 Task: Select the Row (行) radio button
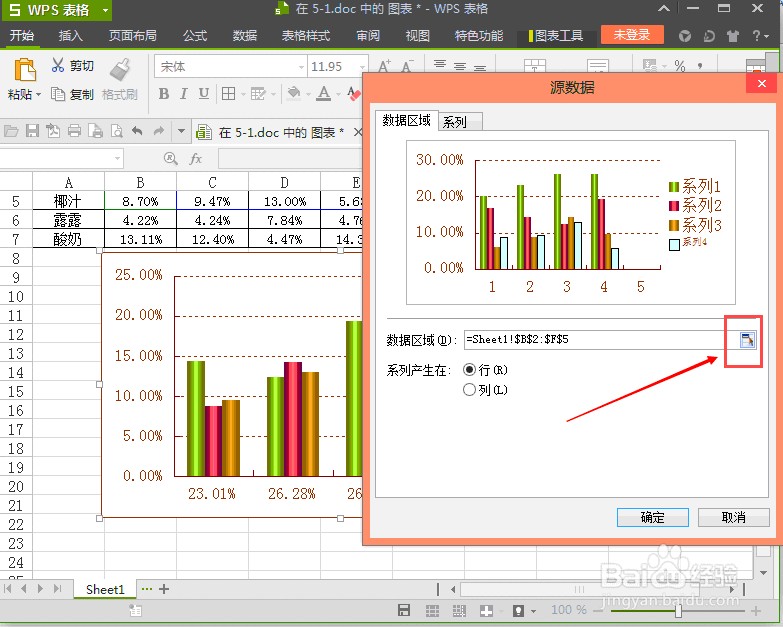click(x=469, y=370)
